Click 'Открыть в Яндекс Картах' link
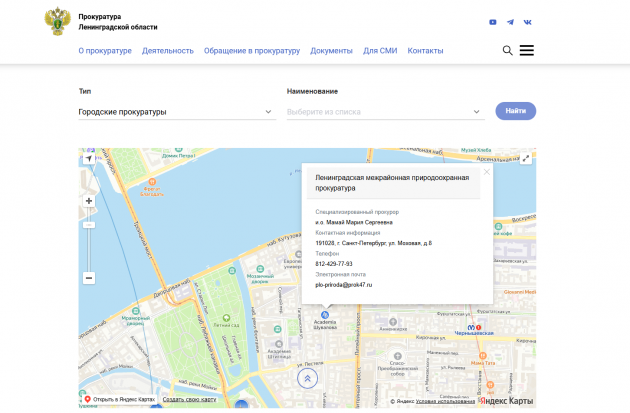630x413 pixels. (x=120, y=399)
